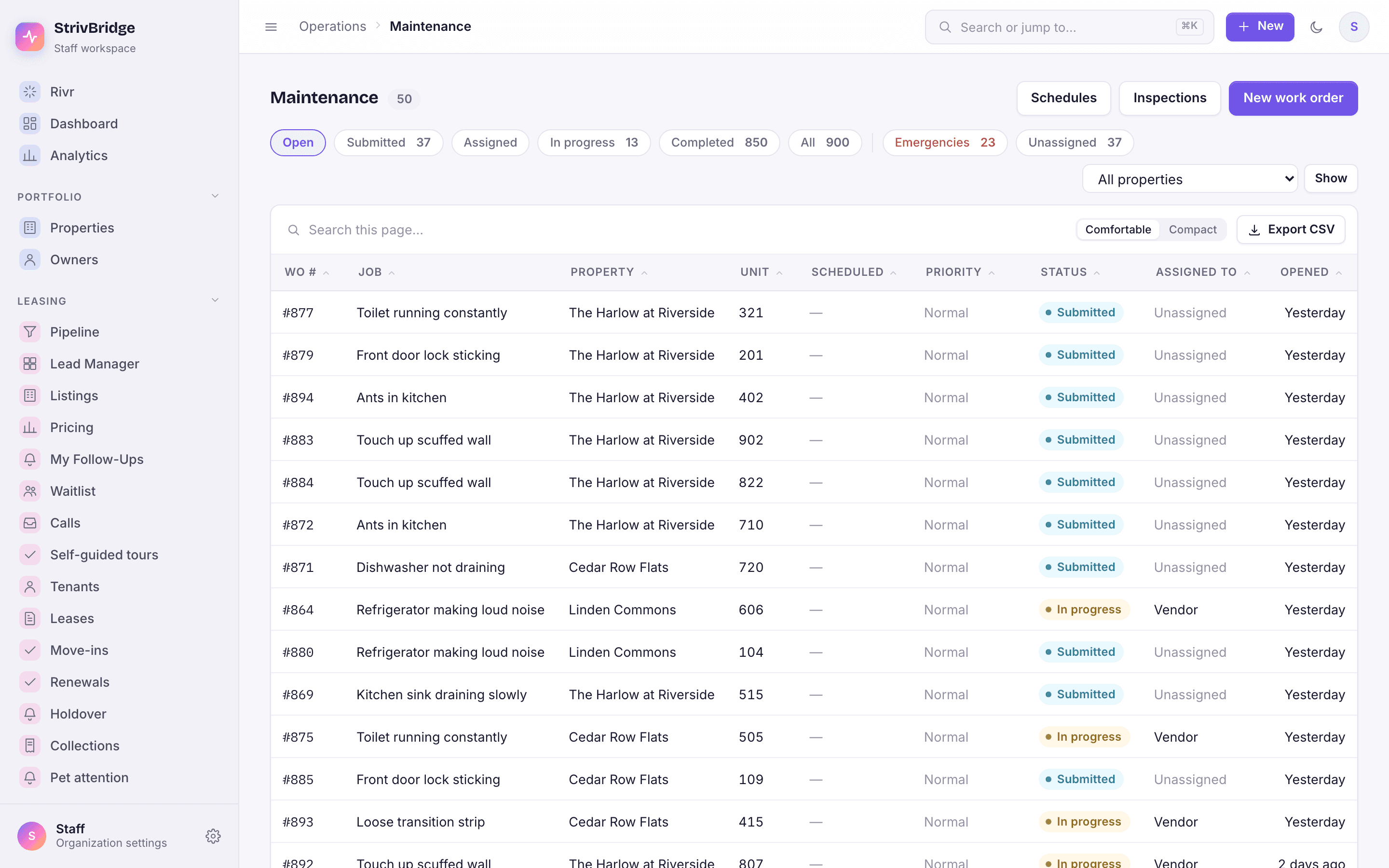The height and width of the screenshot is (868, 1389).
Task: Filter by Submitted work orders
Action: [x=389, y=142]
